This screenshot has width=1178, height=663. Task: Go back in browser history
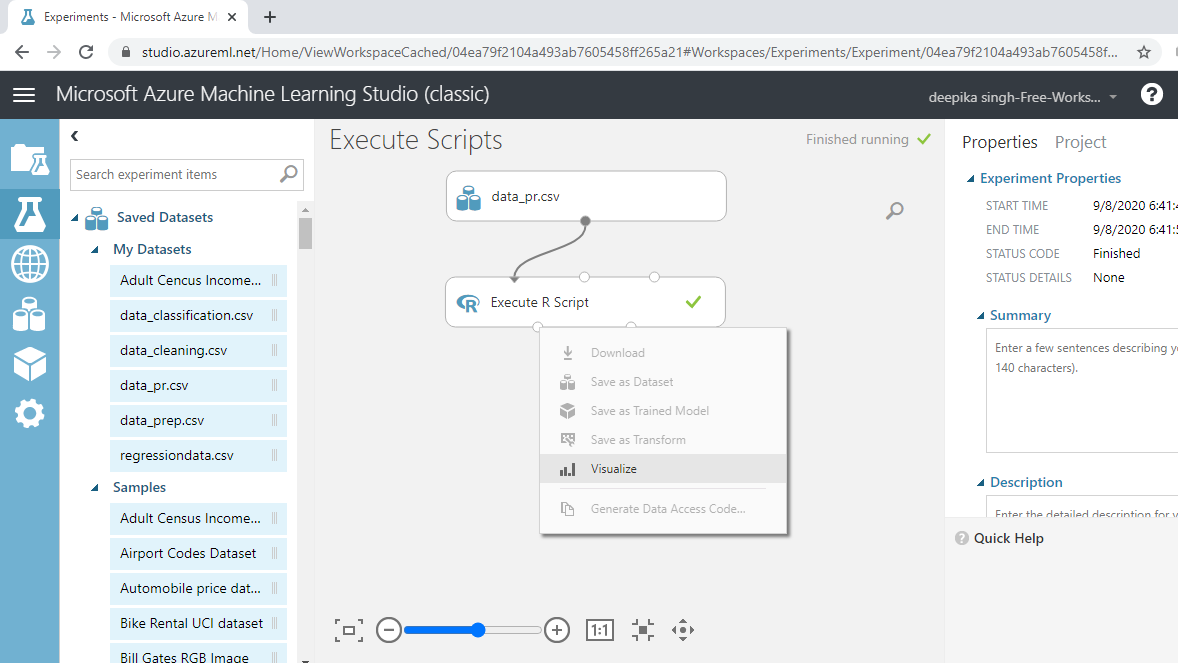22,52
